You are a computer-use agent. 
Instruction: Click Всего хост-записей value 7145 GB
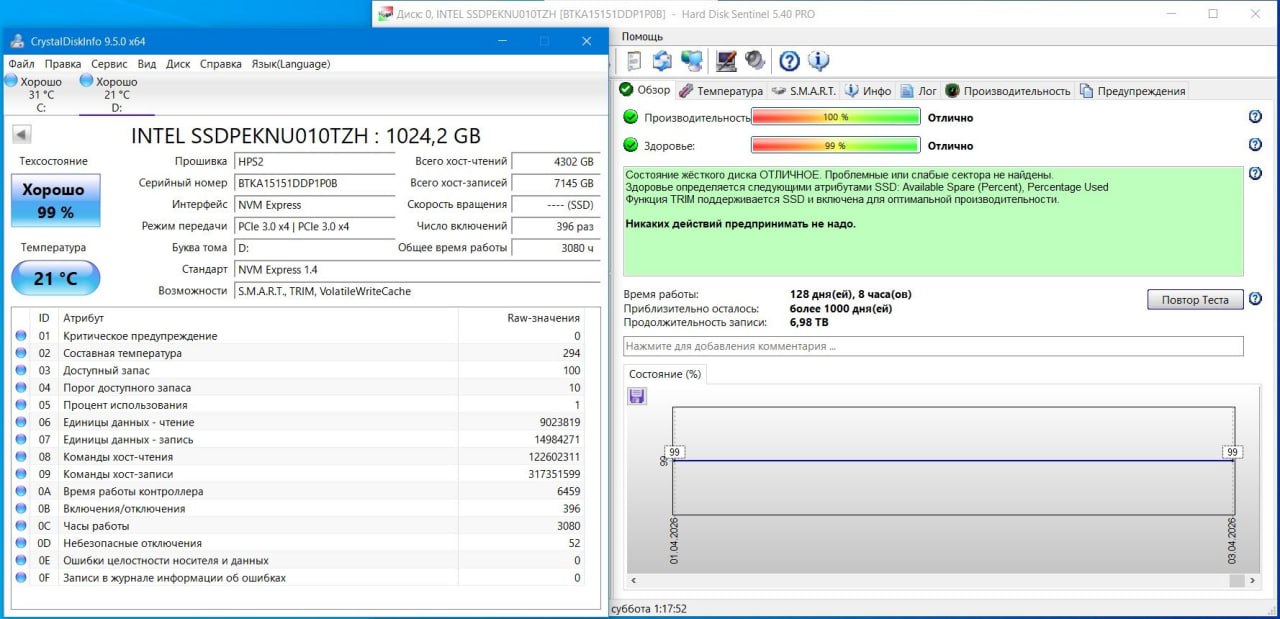point(554,183)
